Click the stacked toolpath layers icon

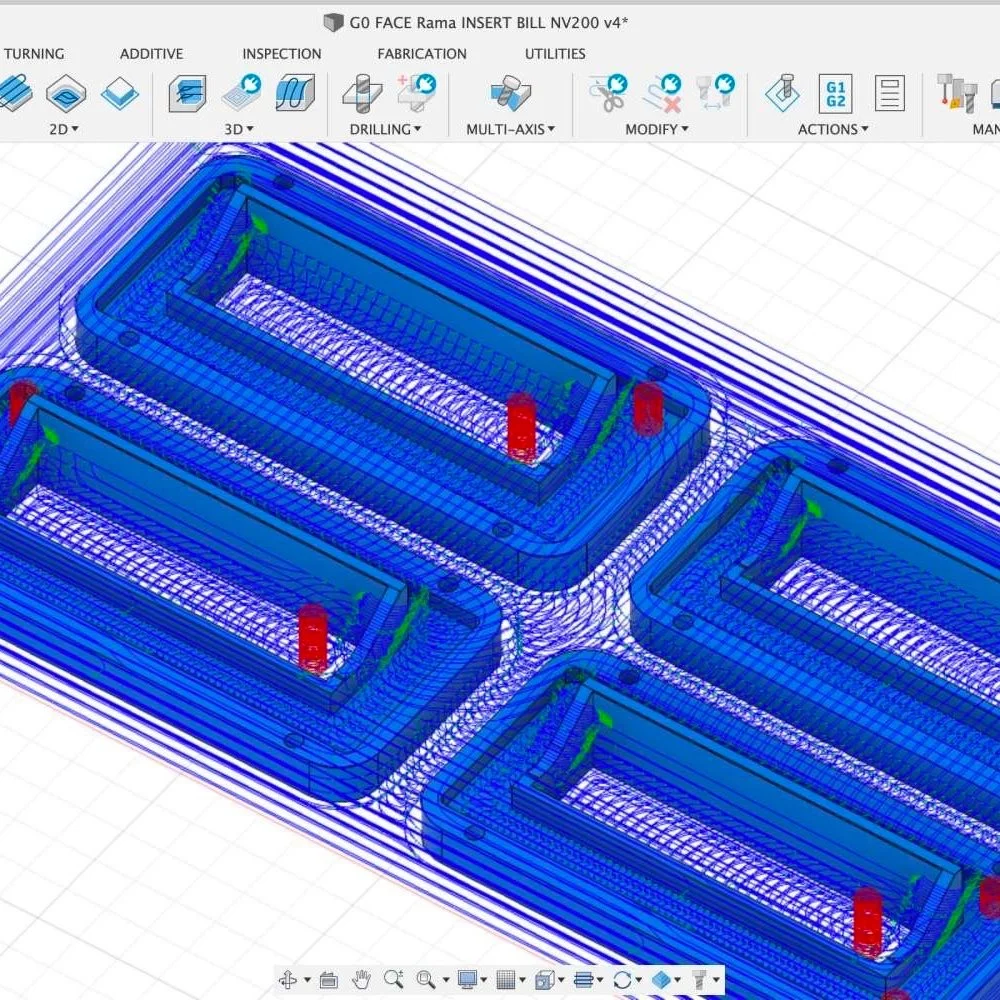(x=584, y=979)
